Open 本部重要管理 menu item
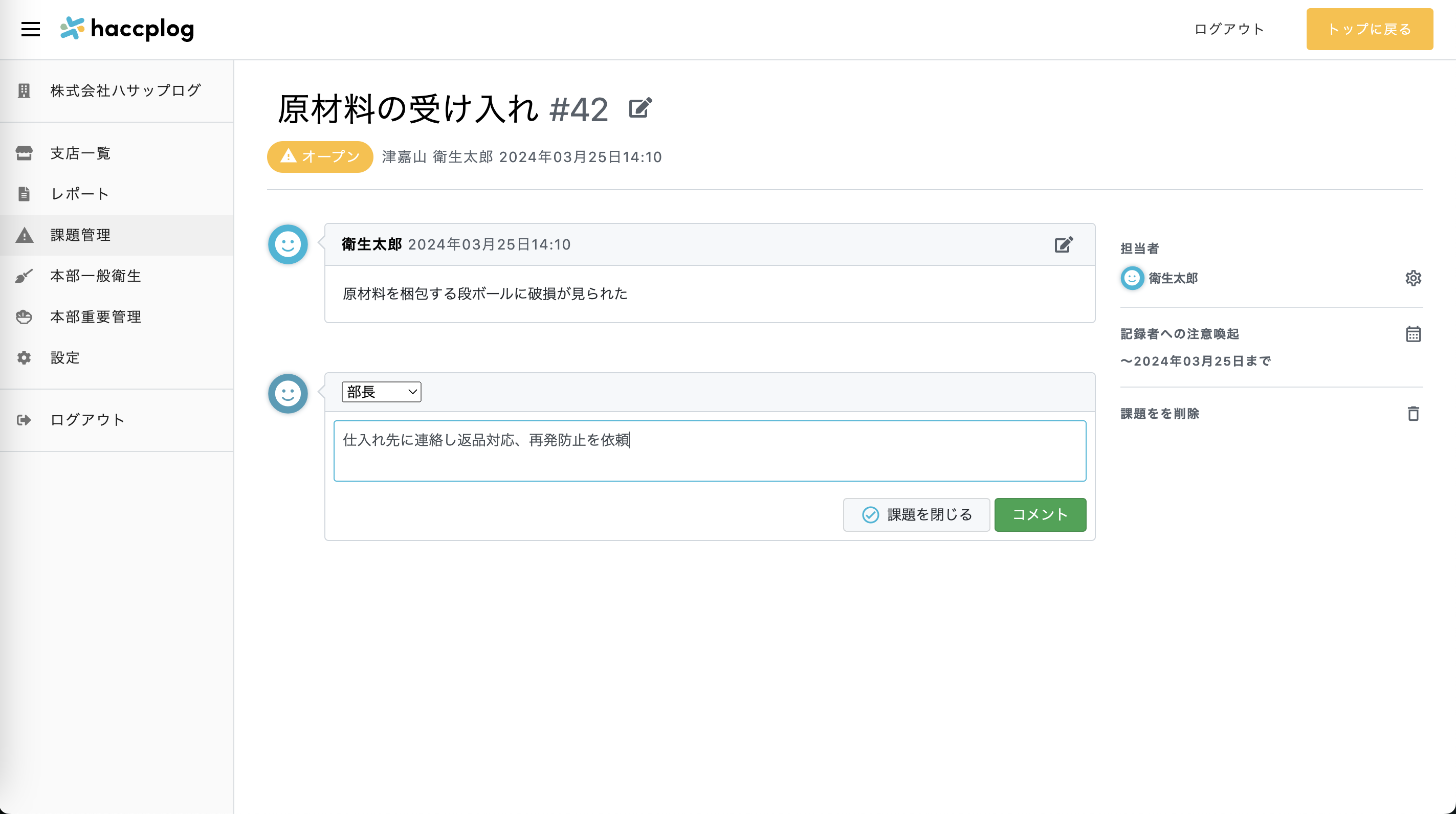Screen dimensions: 1456x814 pos(96,317)
